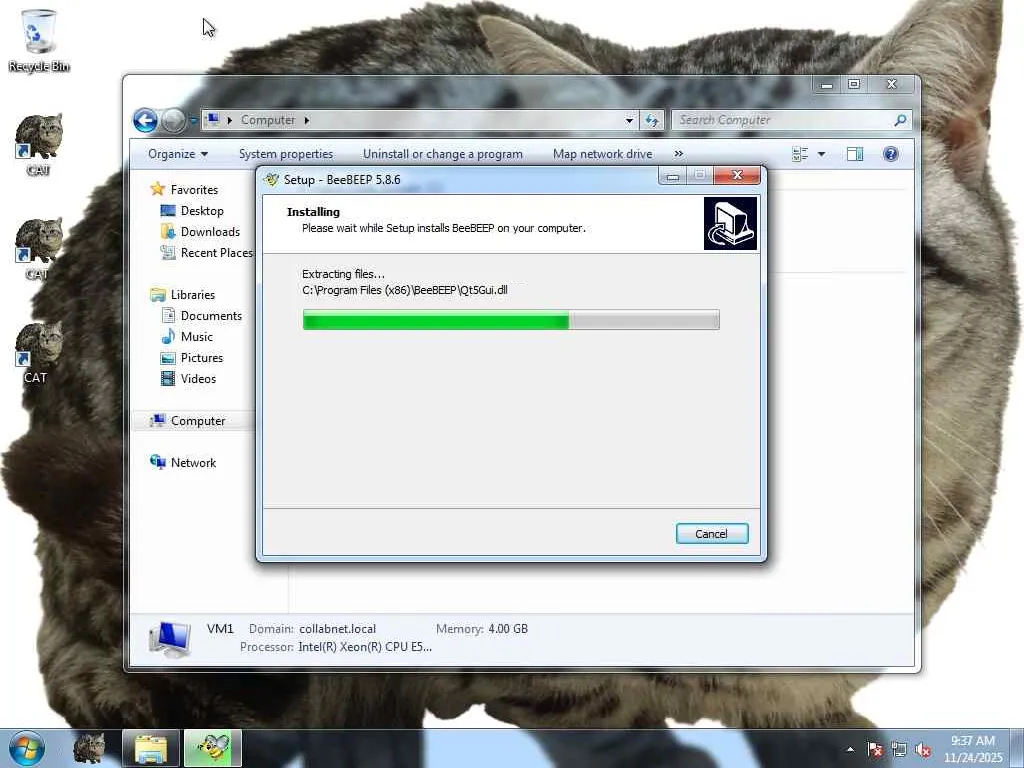Open Downloads folder in sidebar
This screenshot has width=1024, height=768.
210,232
